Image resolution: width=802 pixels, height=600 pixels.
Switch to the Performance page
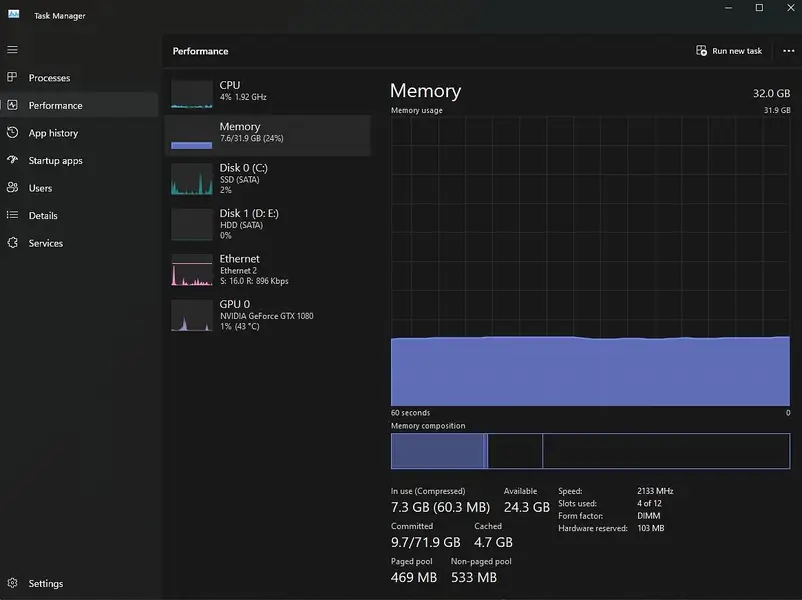click(x=79, y=105)
